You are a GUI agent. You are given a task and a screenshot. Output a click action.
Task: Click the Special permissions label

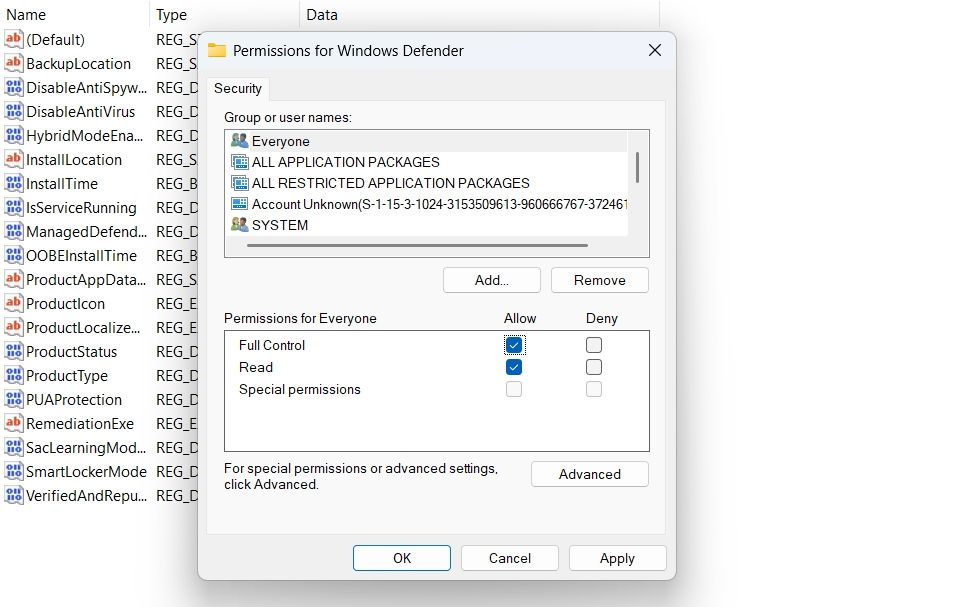(300, 389)
